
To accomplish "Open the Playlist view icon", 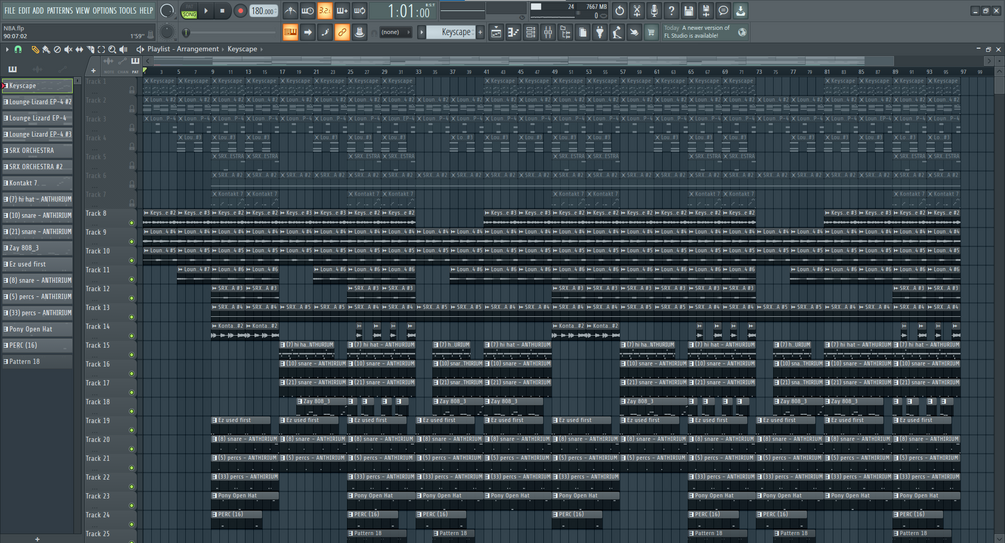I will pyautogui.click(x=495, y=32).
